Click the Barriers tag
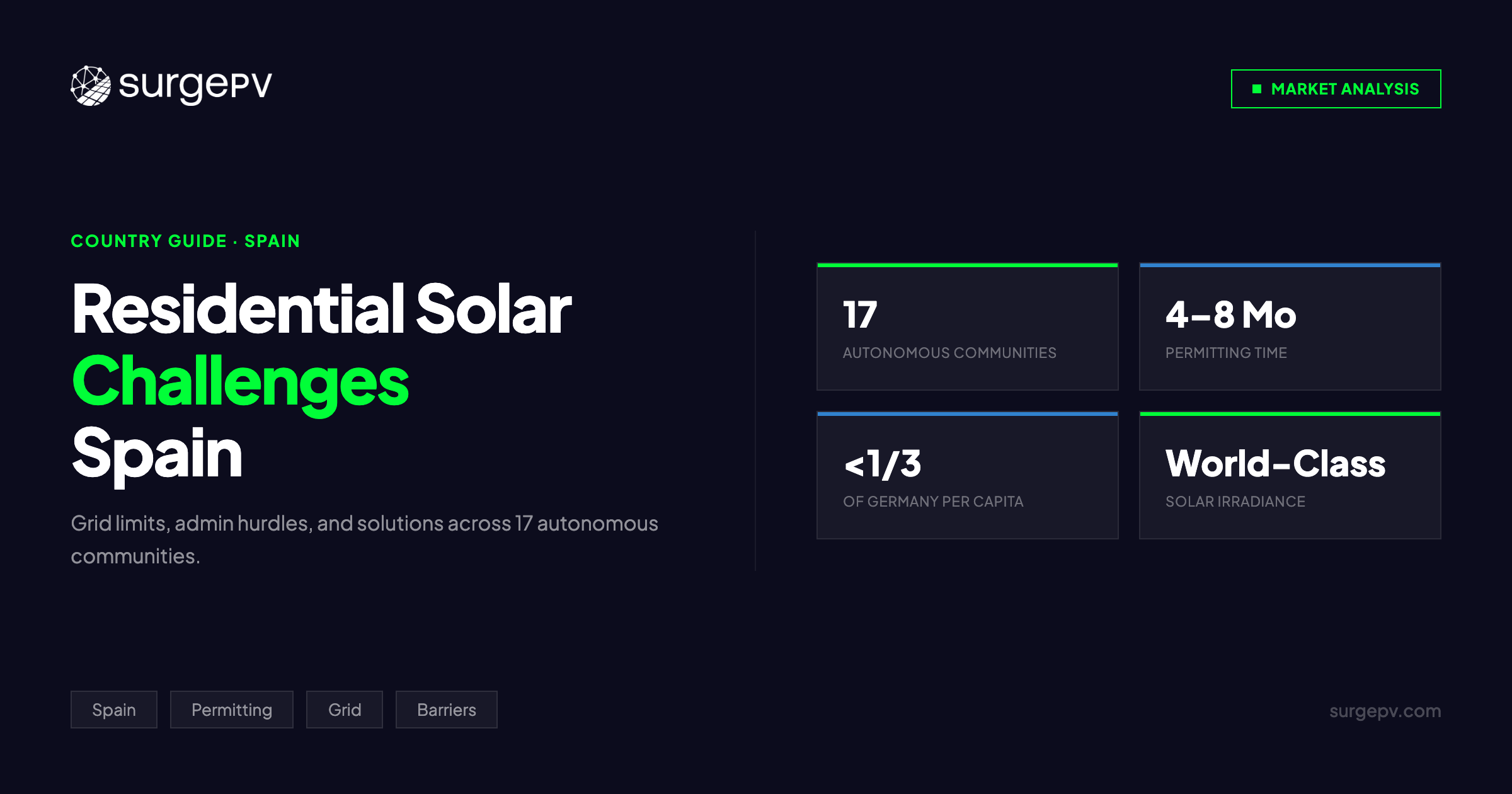Screen dimensions: 1512x794 (x=446, y=710)
